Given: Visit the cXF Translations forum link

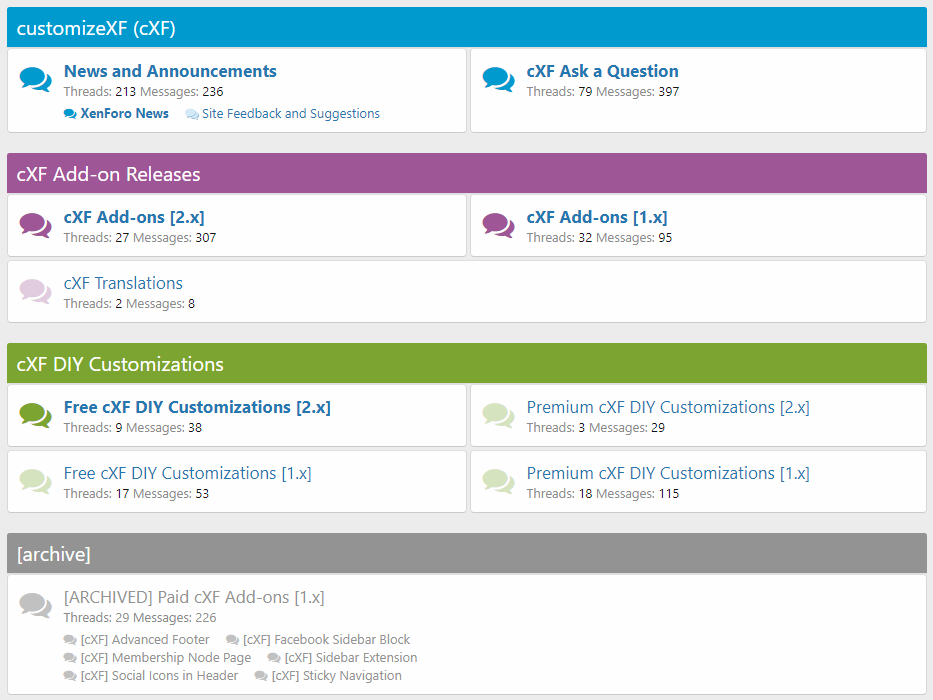Looking at the screenshot, I should coord(123,283).
